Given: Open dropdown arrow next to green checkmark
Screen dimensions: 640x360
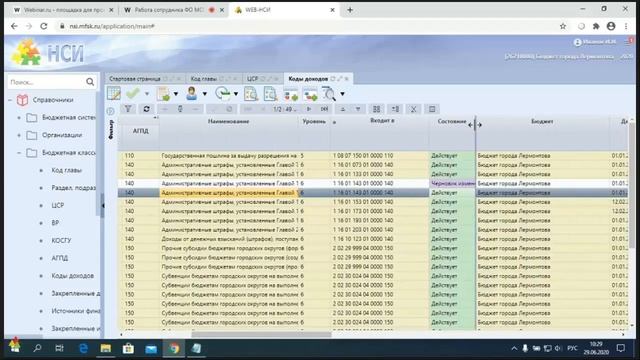Looking at the screenshot, I should click(x=147, y=94).
